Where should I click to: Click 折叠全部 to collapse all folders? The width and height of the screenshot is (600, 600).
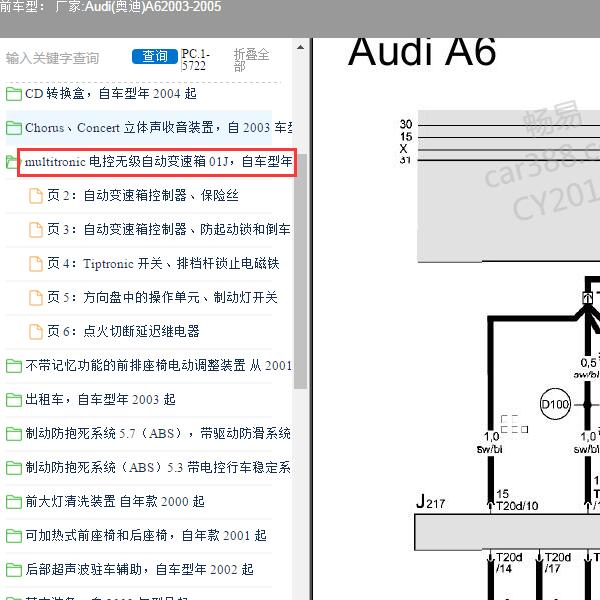(x=251, y=60)
